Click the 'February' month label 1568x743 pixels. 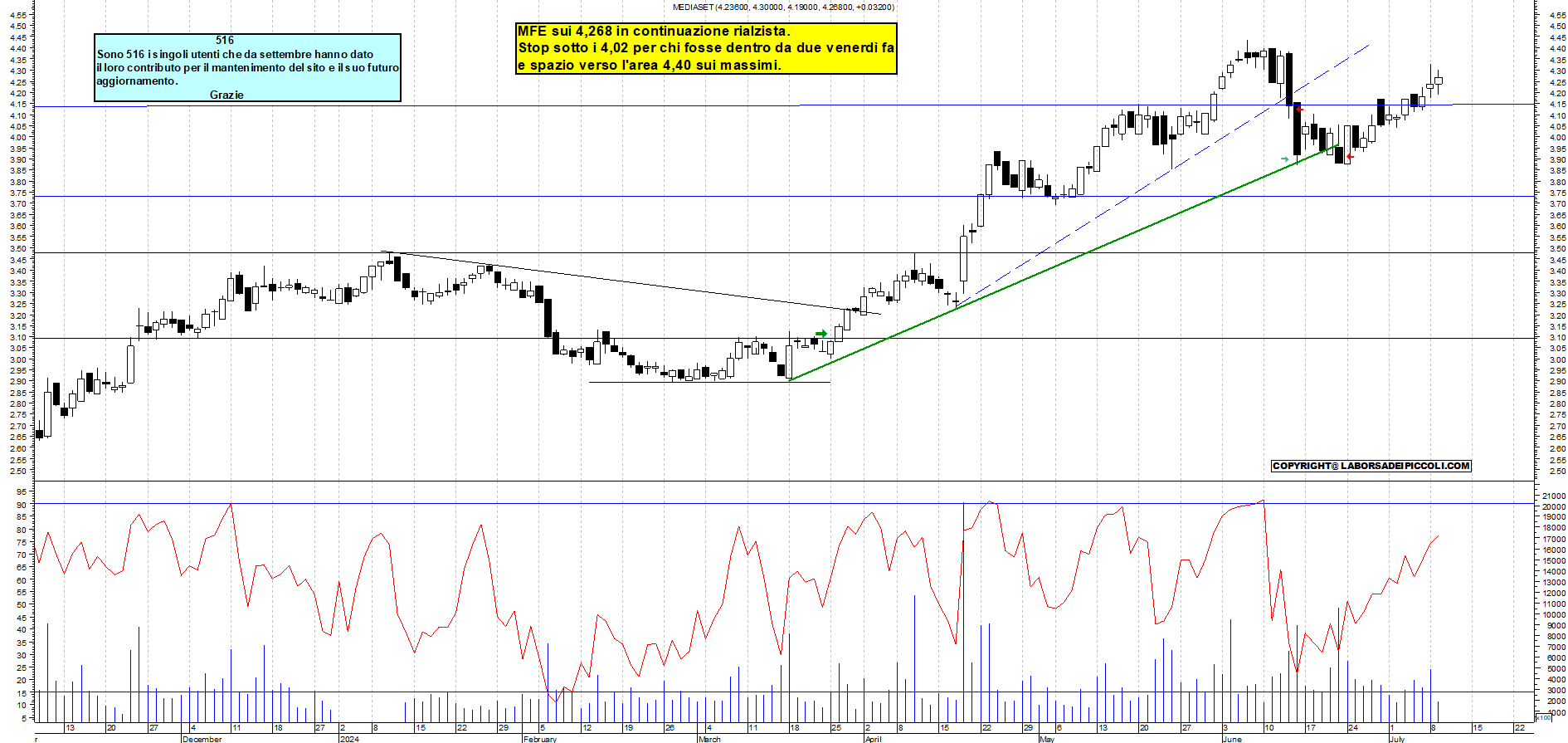click(x=540, y=739)
